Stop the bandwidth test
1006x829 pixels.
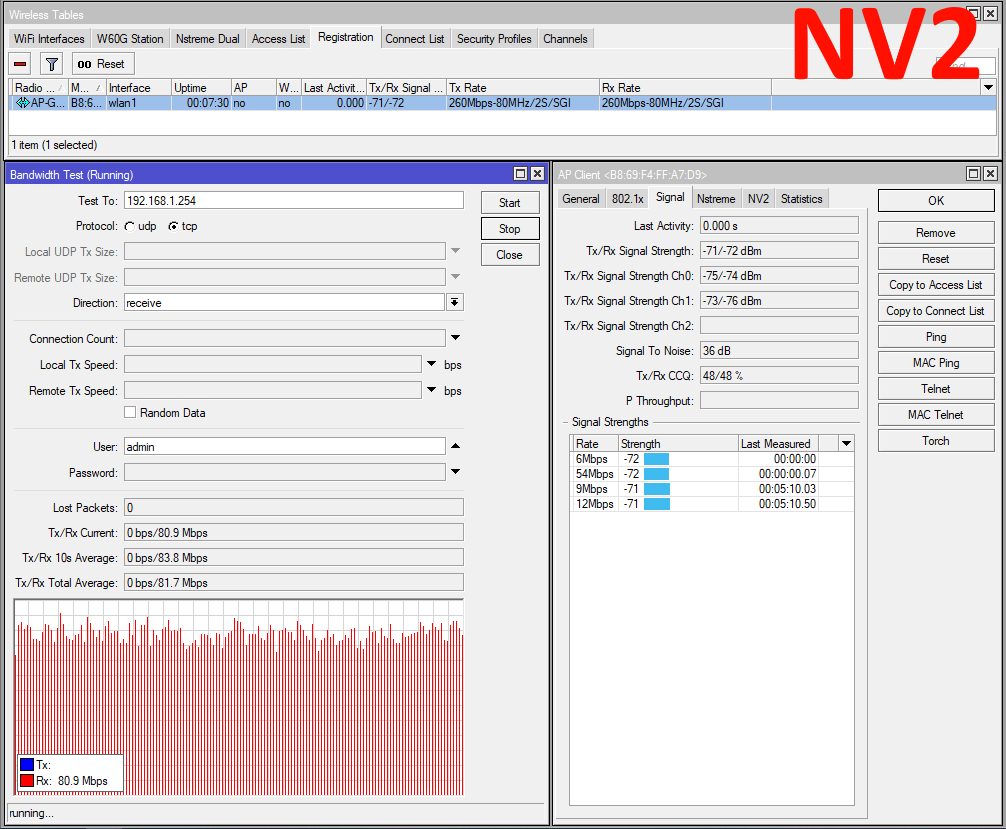(x=509, y=228)
